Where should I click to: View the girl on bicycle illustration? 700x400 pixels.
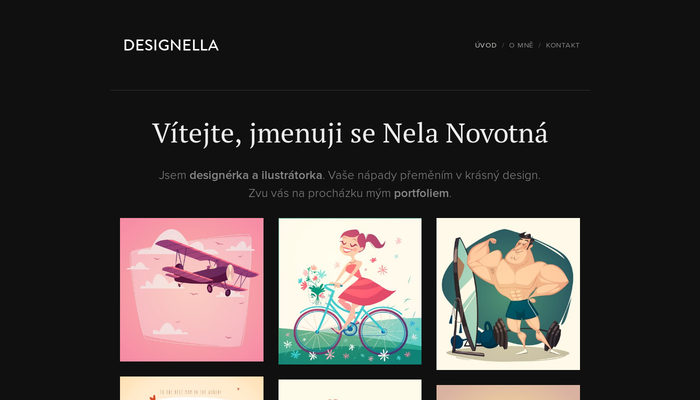tap(350, 291)
